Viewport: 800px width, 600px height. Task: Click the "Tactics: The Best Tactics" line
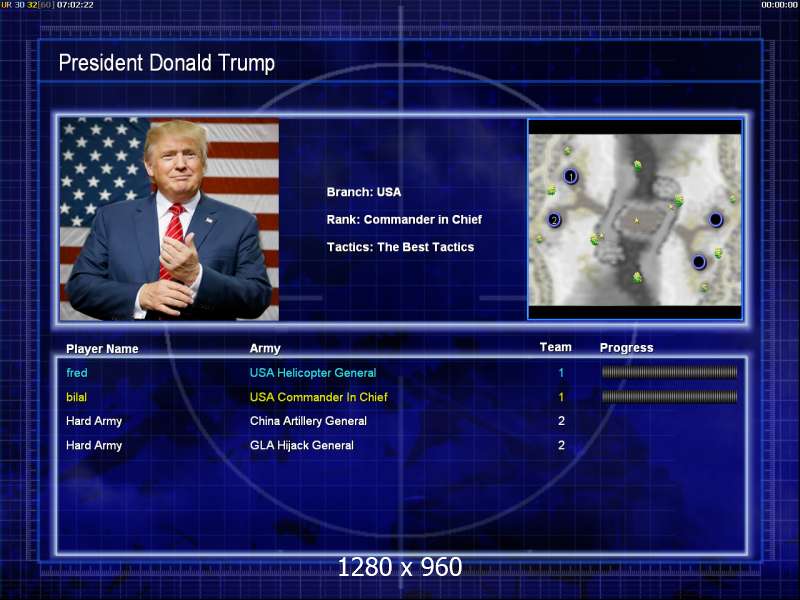point(401,247)
